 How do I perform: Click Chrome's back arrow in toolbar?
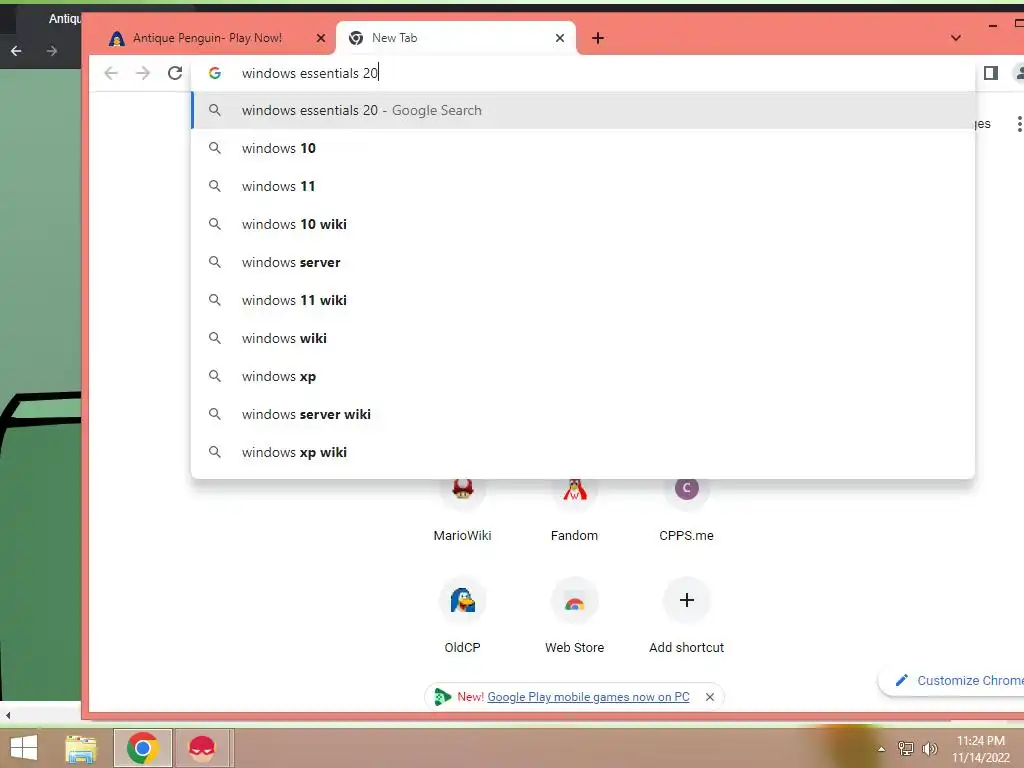point(111,73)
